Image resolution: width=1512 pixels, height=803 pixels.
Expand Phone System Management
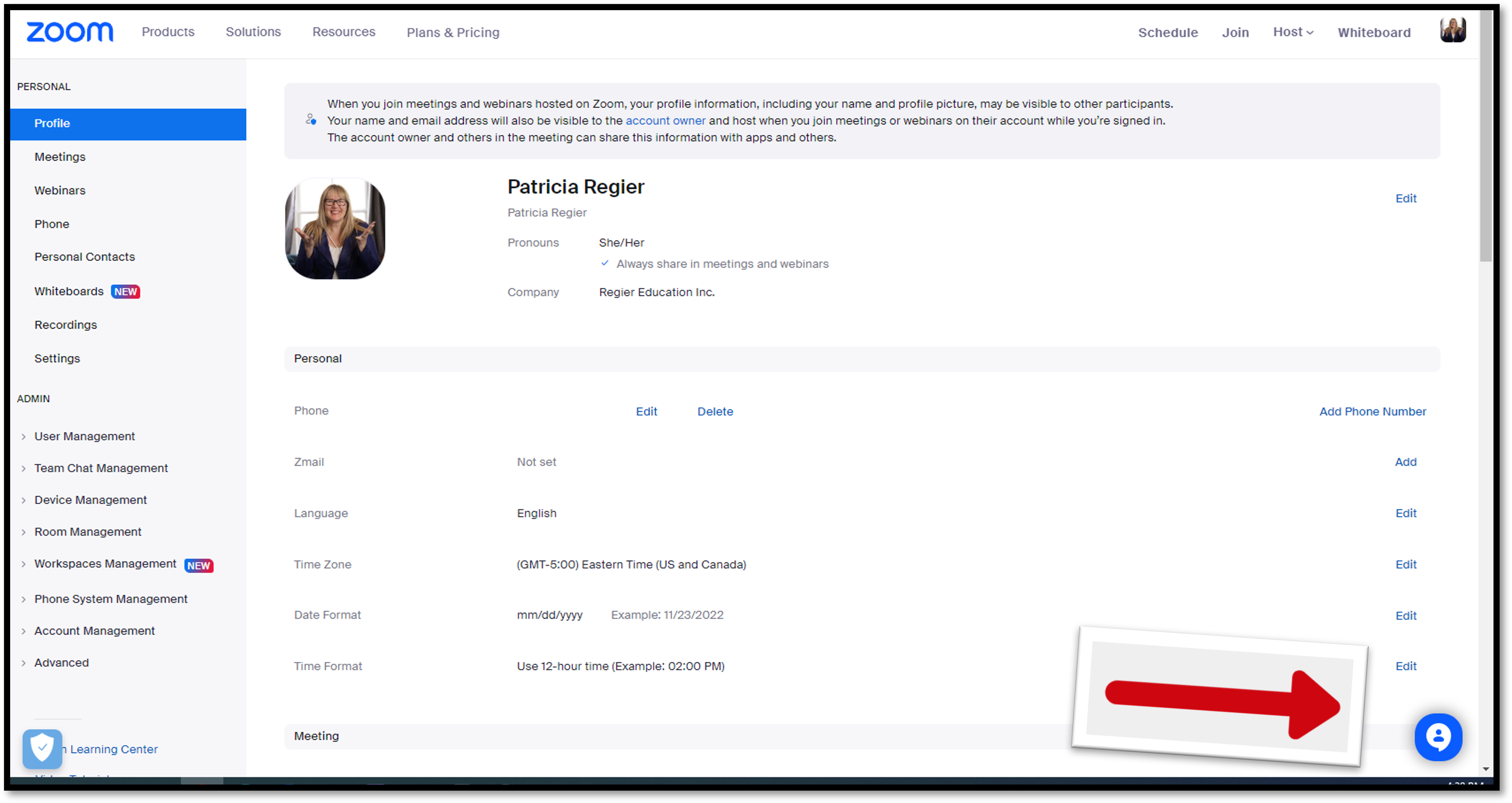pos(23,599)
